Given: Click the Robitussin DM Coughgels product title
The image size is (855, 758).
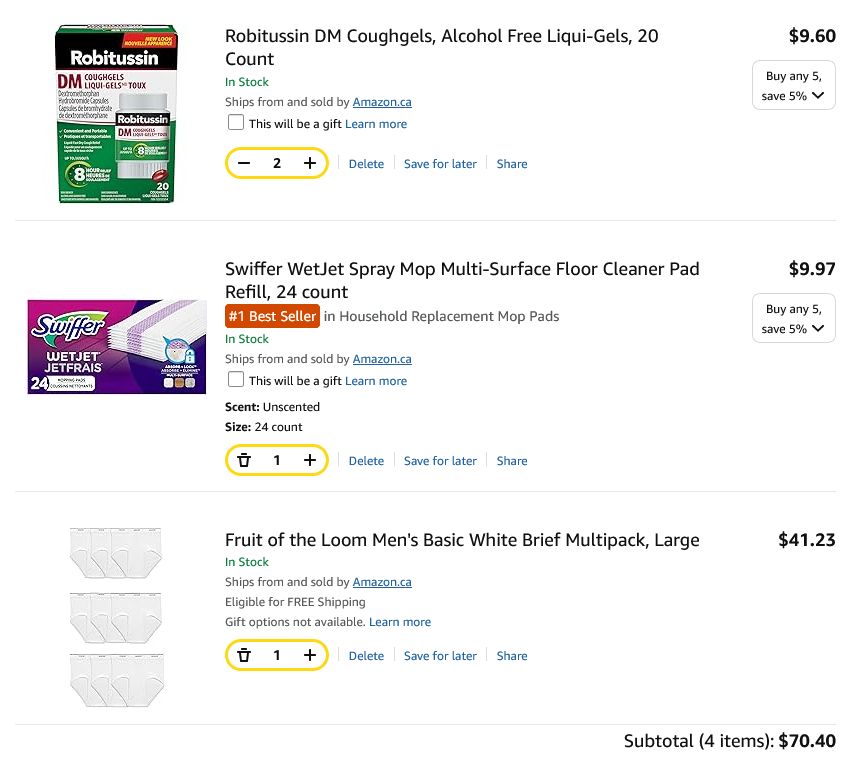Looking at the screenshot, I should tap(438, 35).
